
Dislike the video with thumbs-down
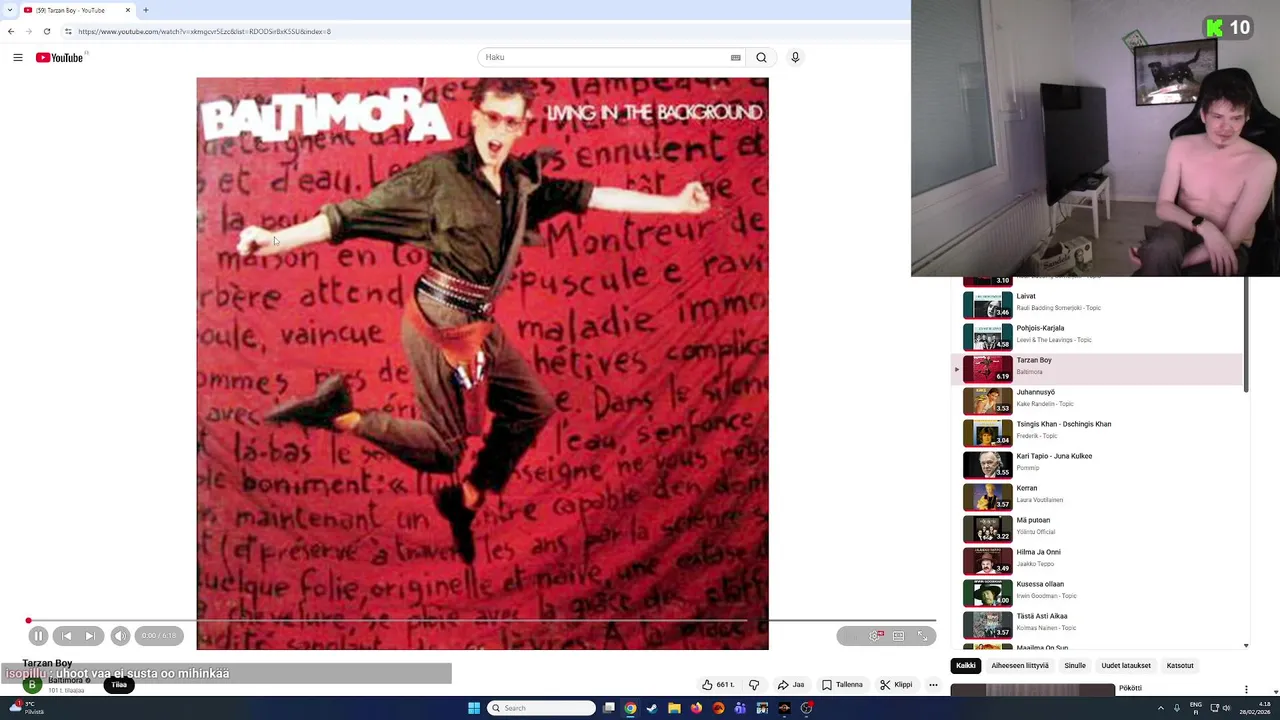754,685
